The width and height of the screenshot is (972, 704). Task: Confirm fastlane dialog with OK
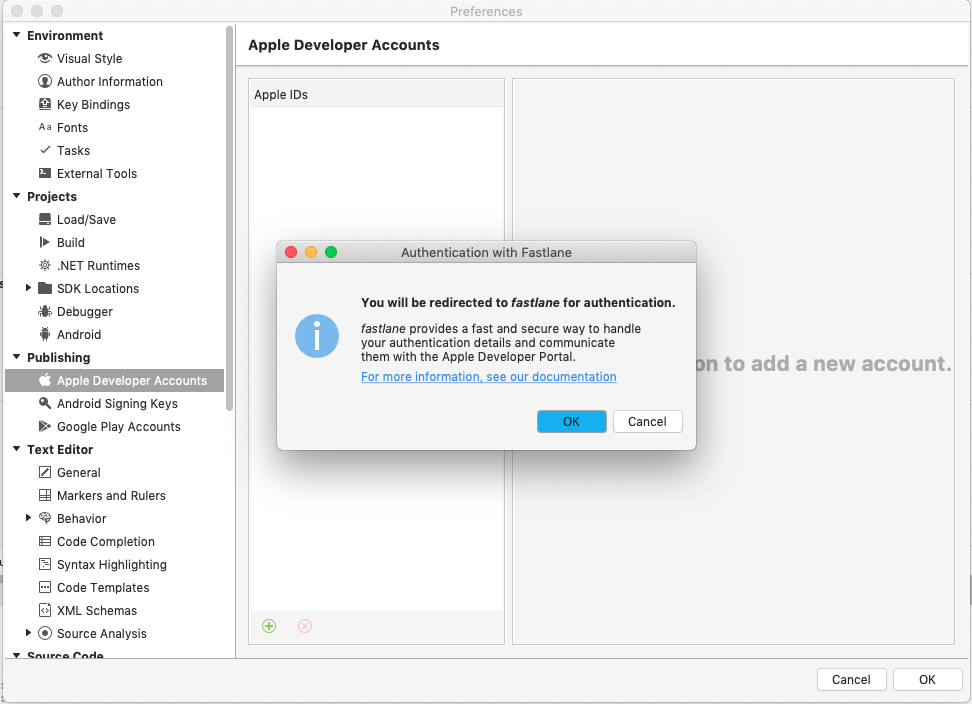pos(572,421)
